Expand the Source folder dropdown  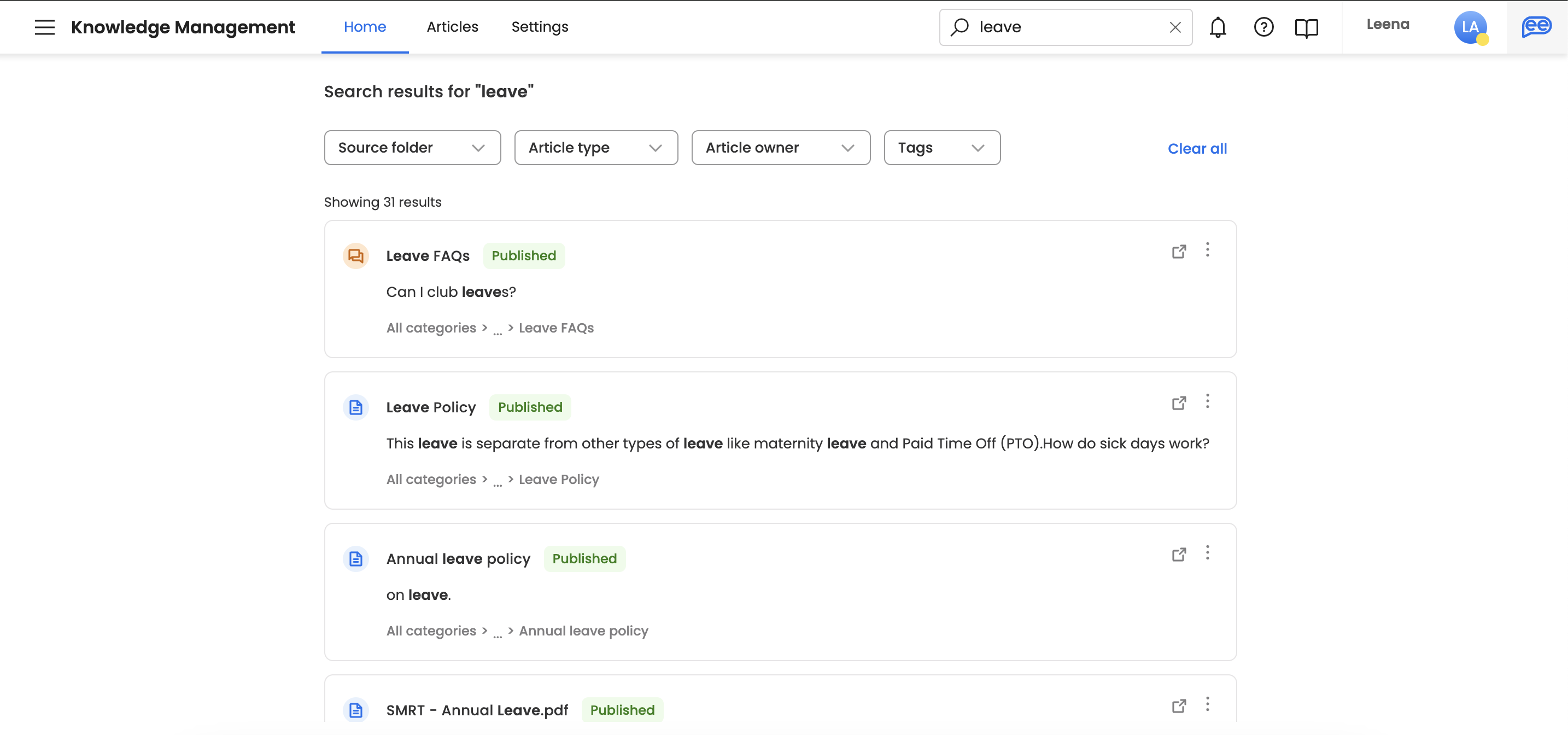tap(412, 148)
